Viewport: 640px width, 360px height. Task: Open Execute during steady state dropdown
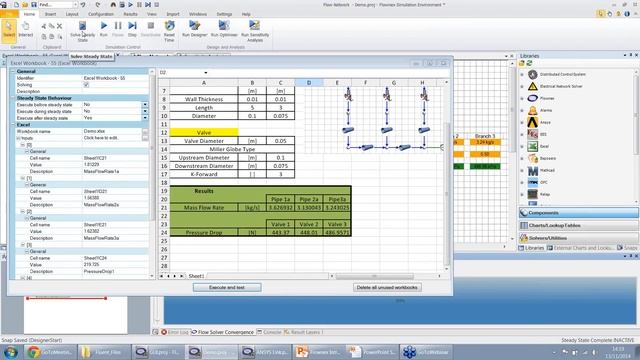(x=145, y=111)
